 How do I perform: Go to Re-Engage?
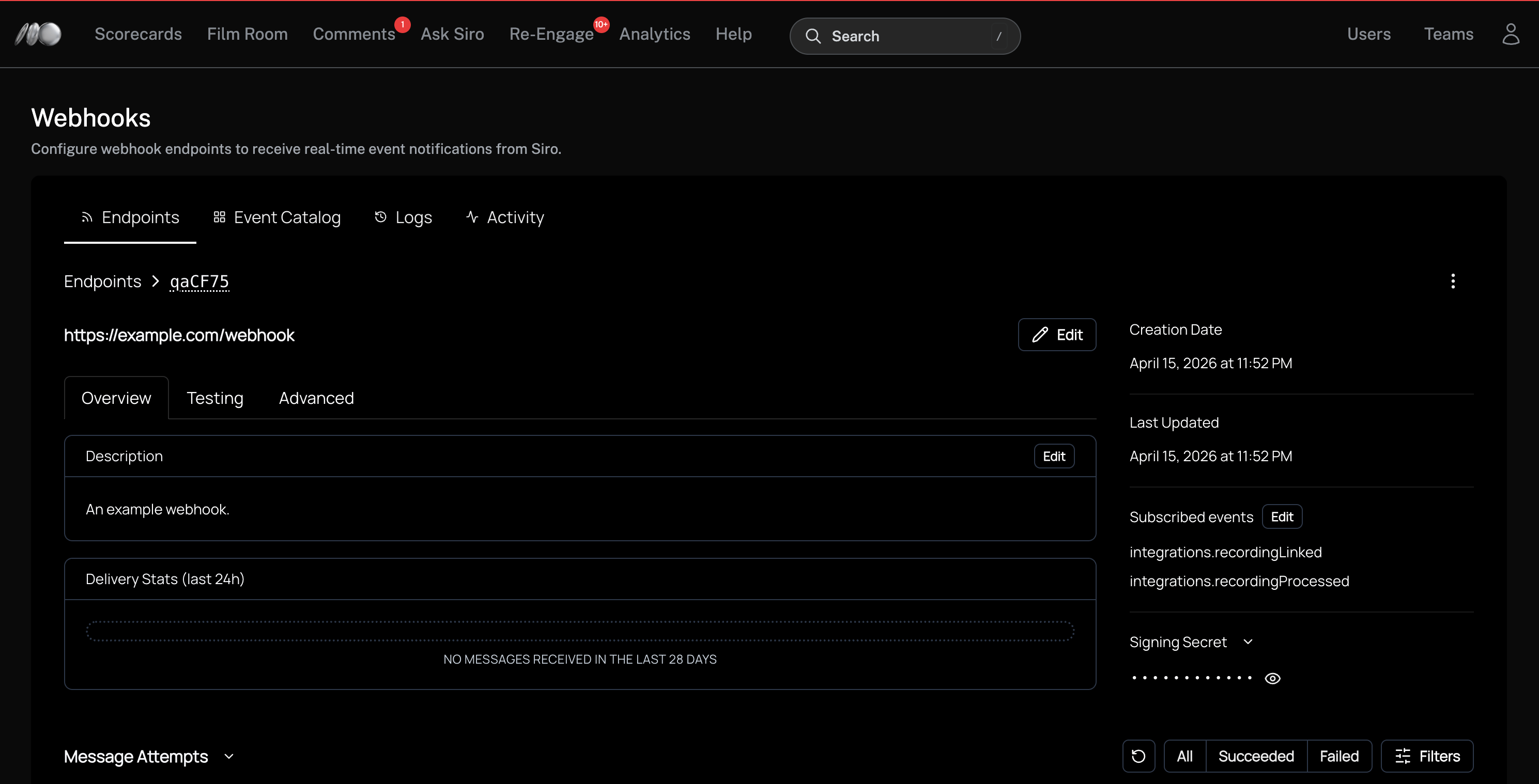click(551, 34)
